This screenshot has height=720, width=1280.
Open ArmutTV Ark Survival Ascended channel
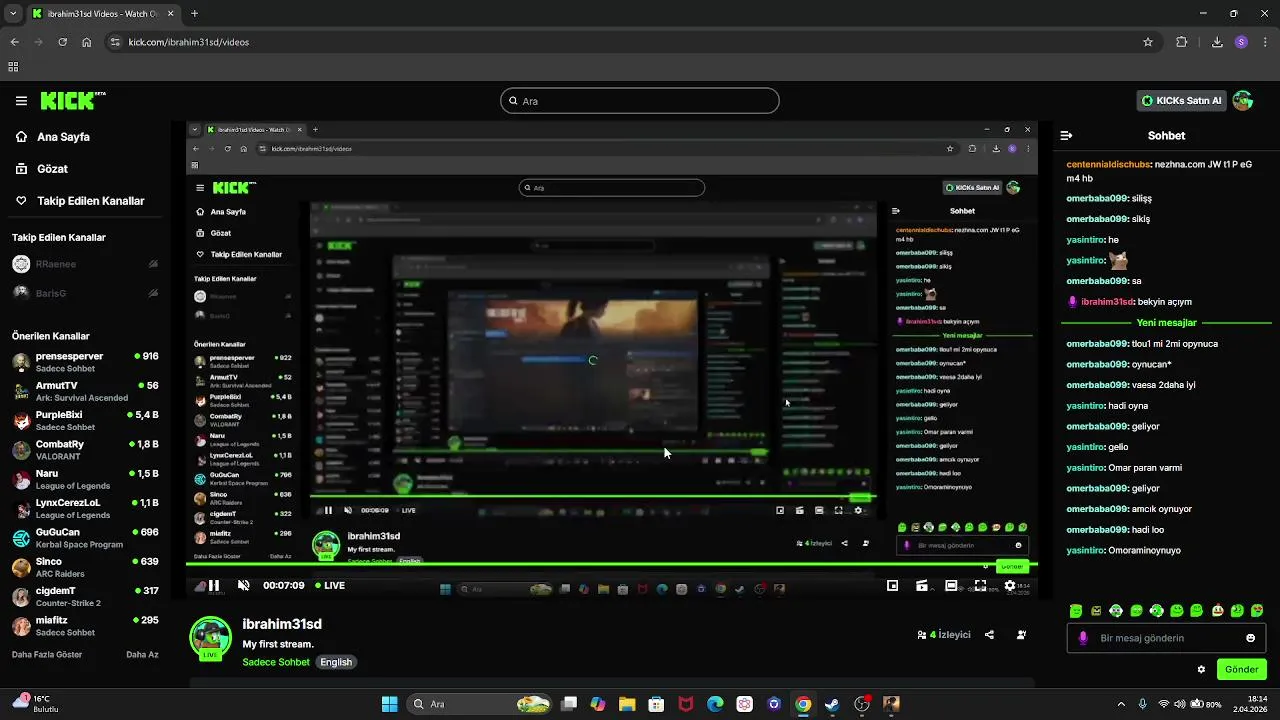tap(85, 391)
